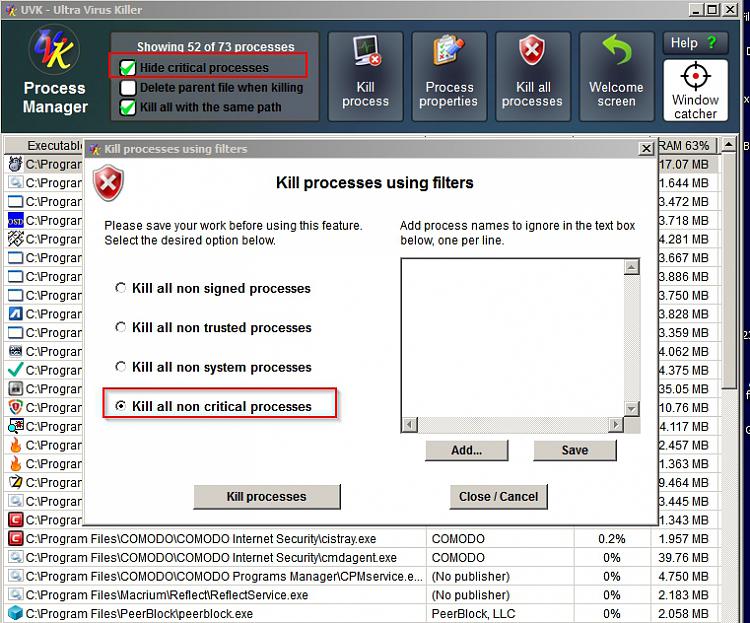Maximize the UVK window

point(712,9)
